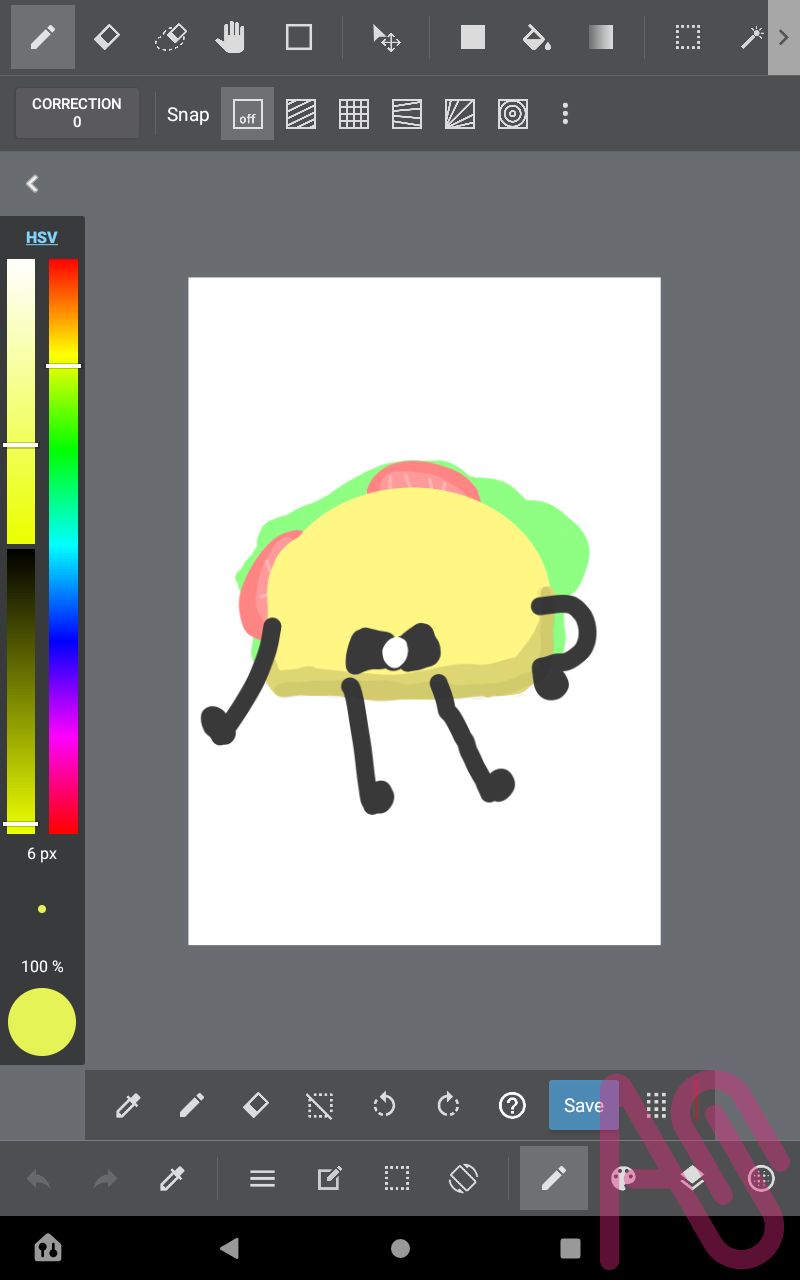This screenshot has width=800, height=1280.
Task: Open help question mark icon
Action: pyautogui.click(x=512, y=1105)
